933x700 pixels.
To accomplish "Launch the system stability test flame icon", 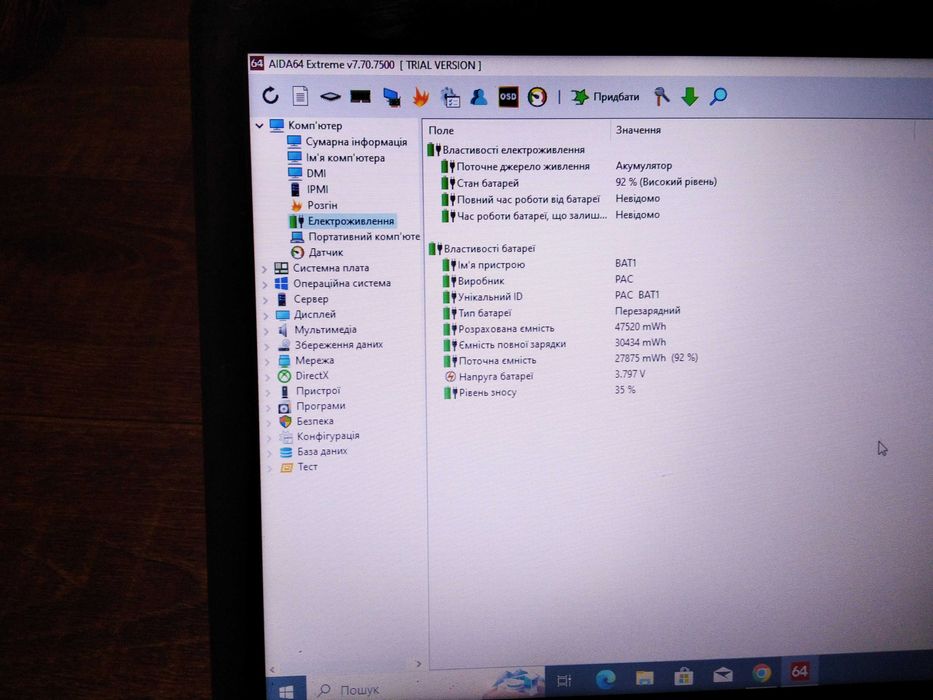I will coord(421,96).
